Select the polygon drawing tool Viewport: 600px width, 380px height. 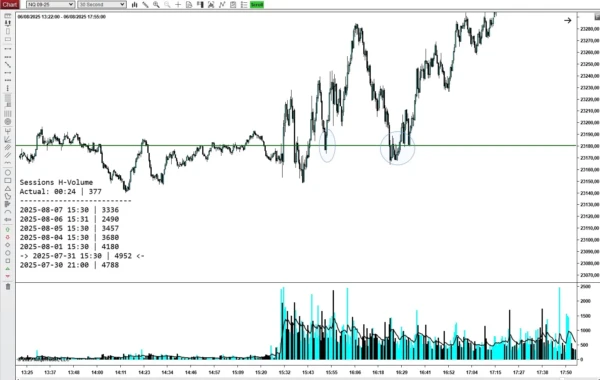tap(8, 196)
